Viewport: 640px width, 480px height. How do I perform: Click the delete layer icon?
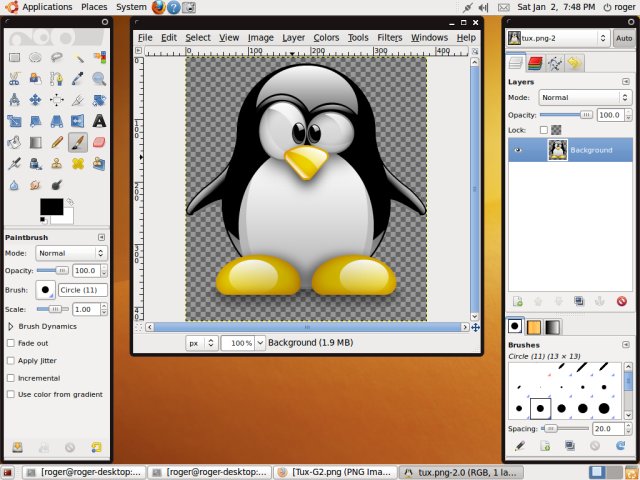(x=622, y=302)
